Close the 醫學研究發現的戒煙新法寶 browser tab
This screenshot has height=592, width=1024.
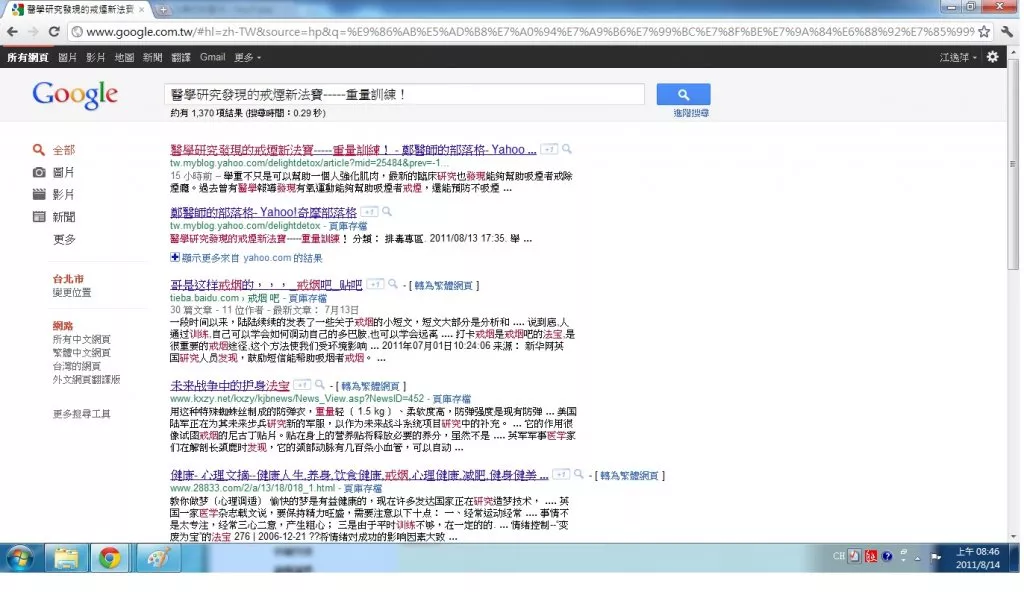point(142,9)
